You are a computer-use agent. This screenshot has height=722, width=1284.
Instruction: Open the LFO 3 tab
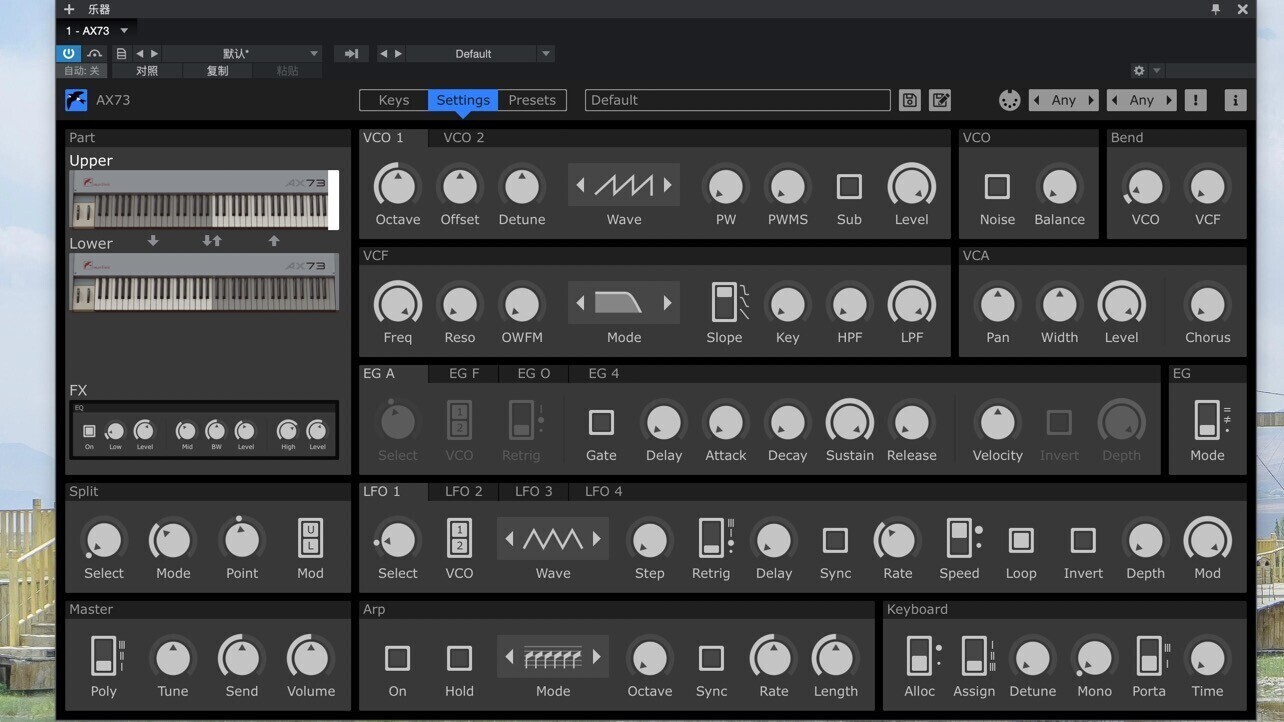click(x=534, y=491)
